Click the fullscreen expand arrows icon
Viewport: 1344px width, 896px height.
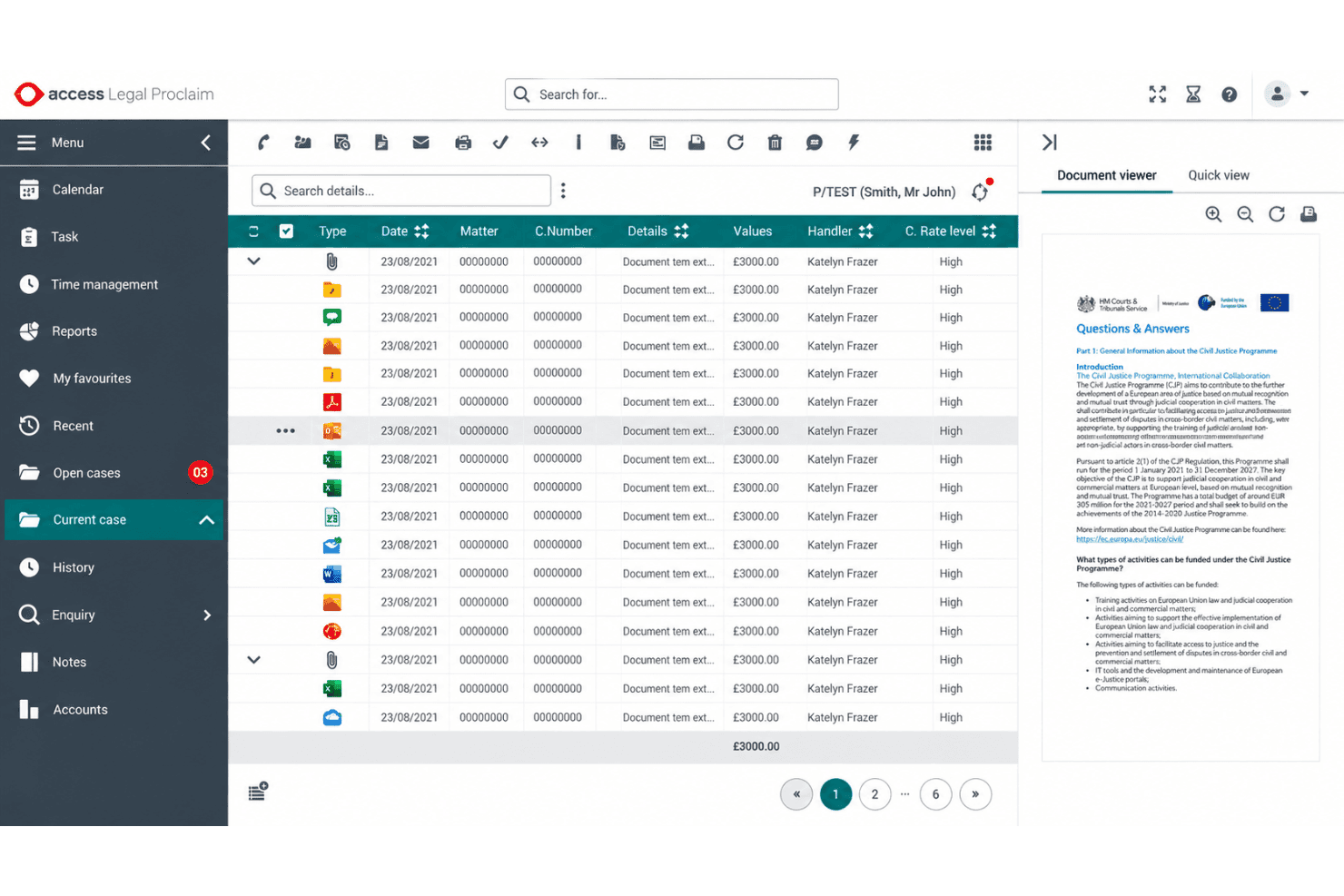pyautogui.click(x=1158, y=94)
